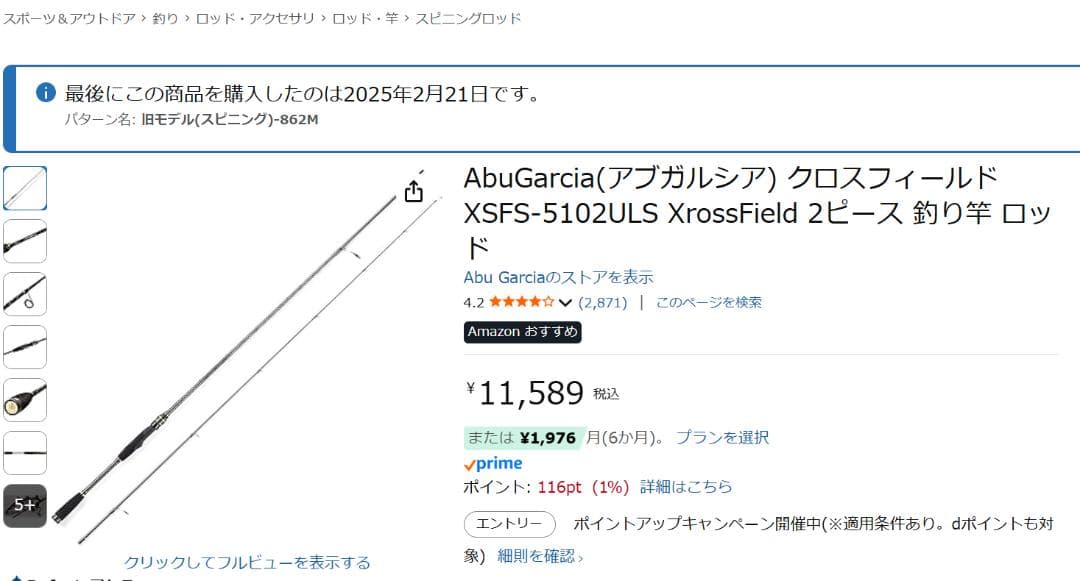Select the rod guide ring thumbnail
The height and width of the screenshot is (581, 1080).
point(25,294)
